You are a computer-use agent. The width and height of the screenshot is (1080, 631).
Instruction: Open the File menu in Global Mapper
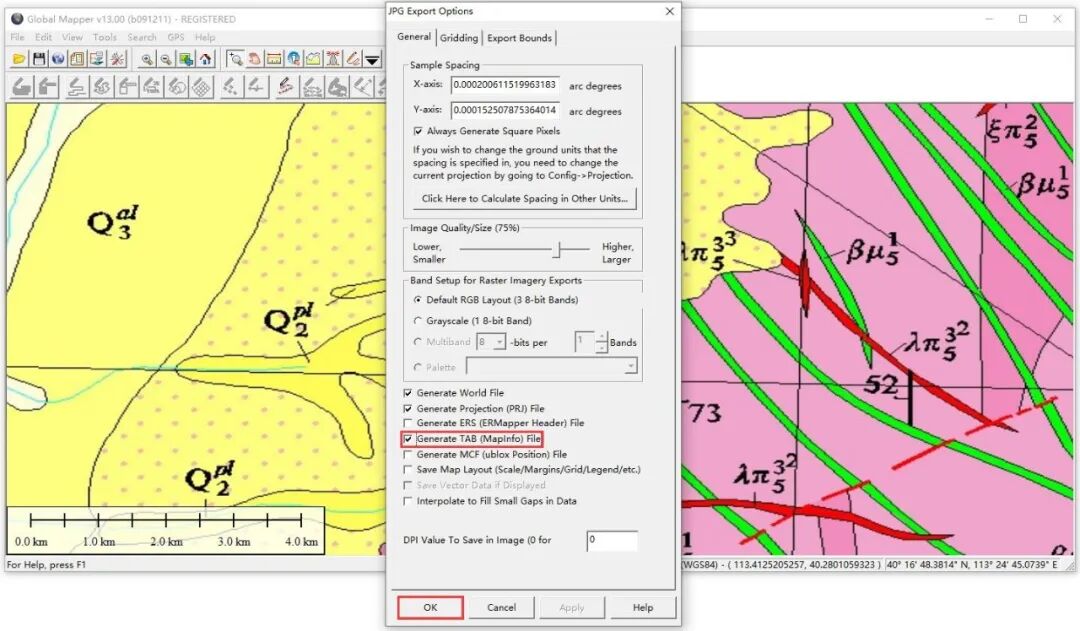(17, 37)
